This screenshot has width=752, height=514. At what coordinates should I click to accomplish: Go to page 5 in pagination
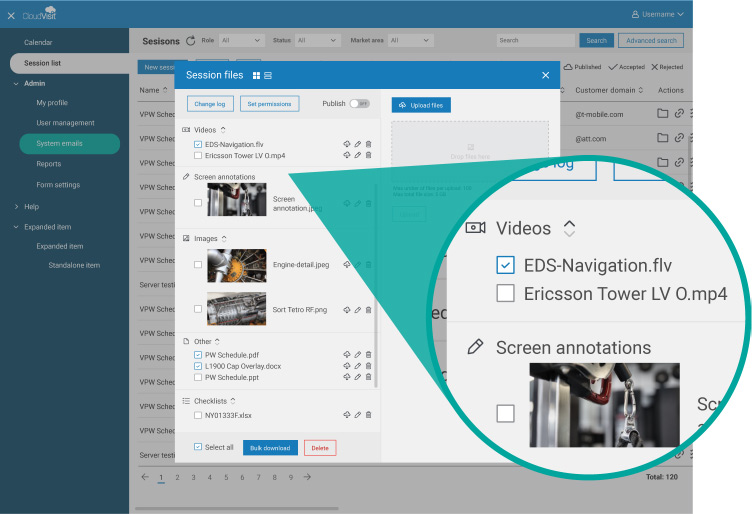tap(226, 477)
